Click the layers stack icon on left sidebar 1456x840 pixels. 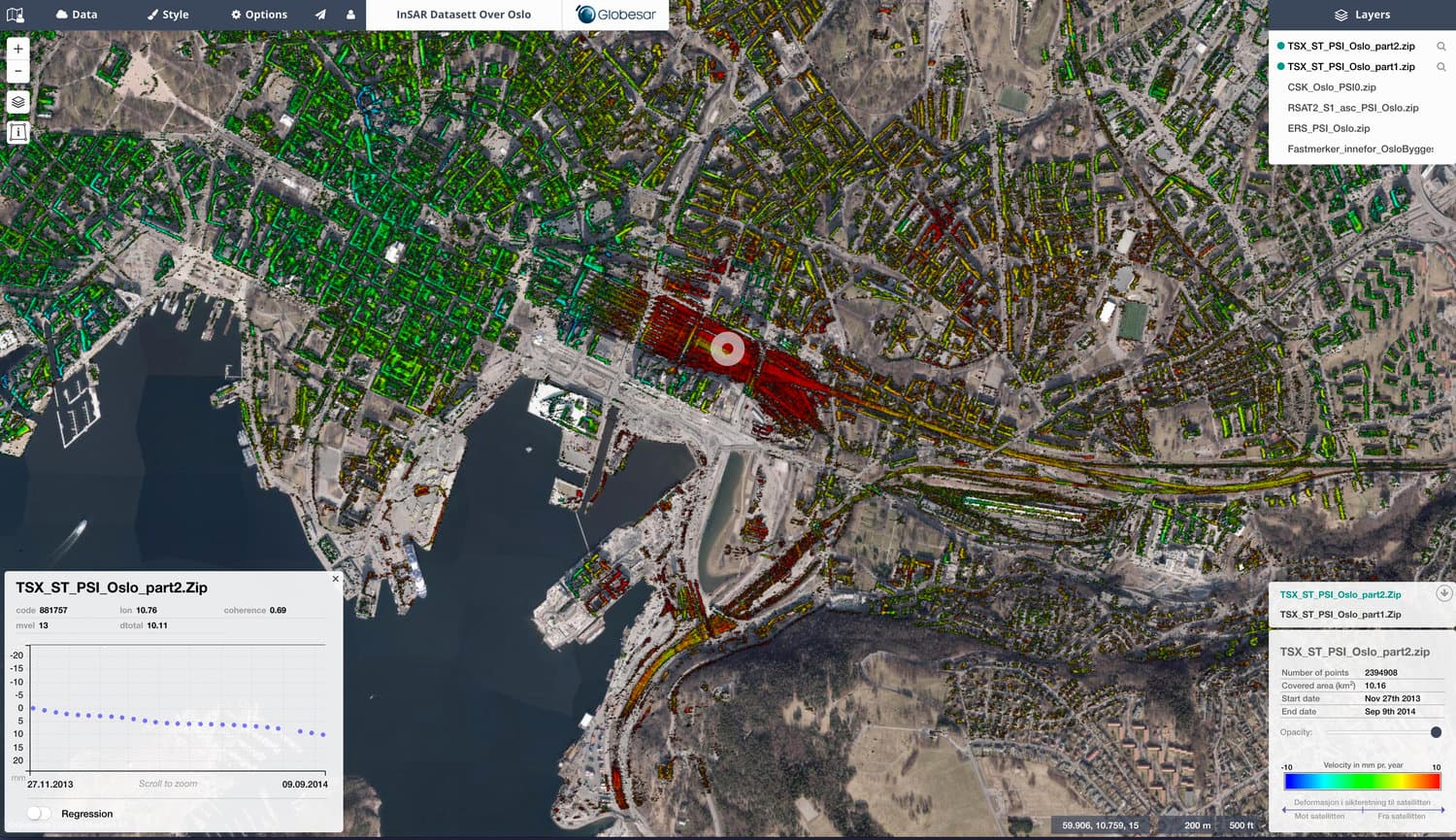coord(17,101)
